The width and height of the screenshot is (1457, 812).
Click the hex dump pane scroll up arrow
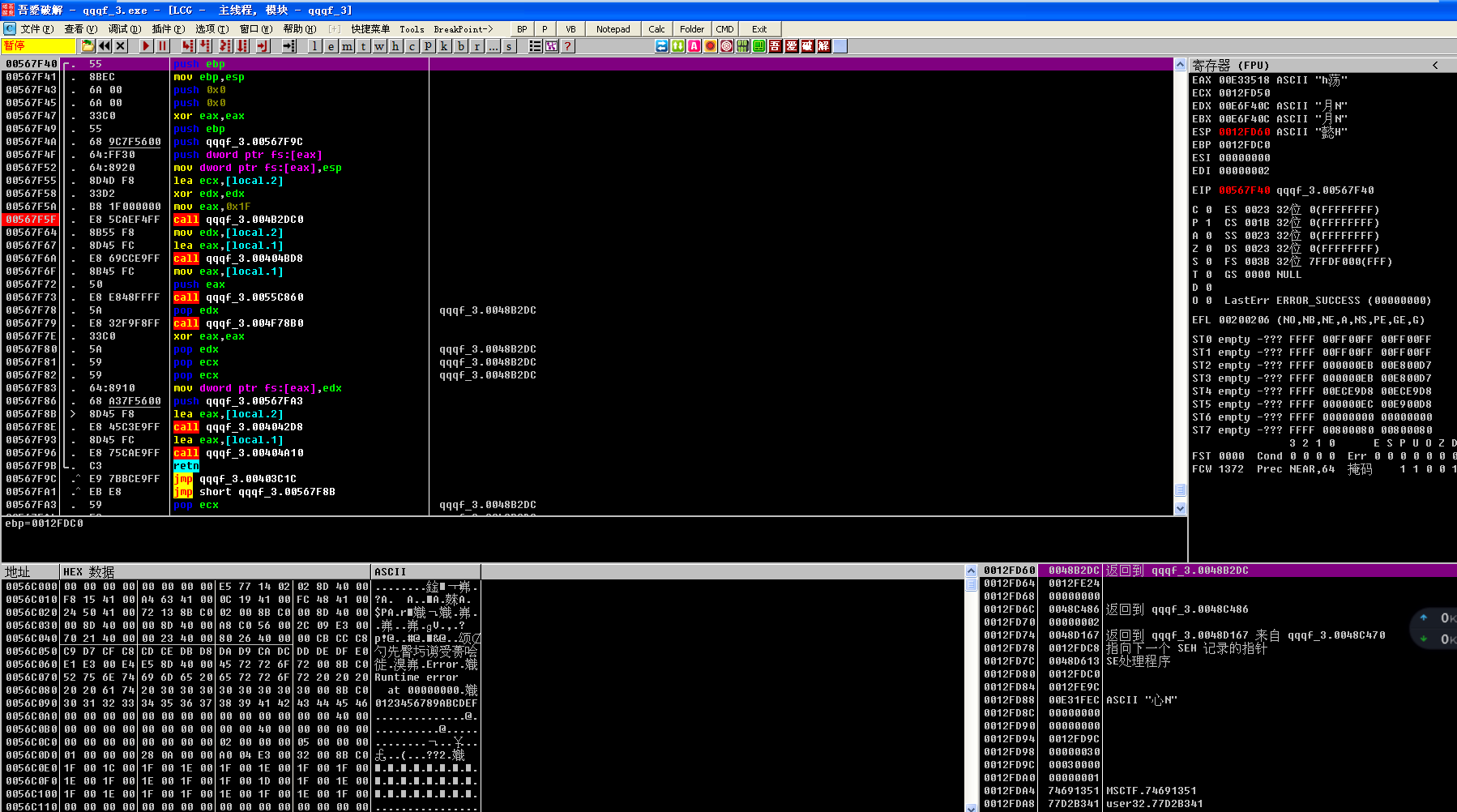971,571
